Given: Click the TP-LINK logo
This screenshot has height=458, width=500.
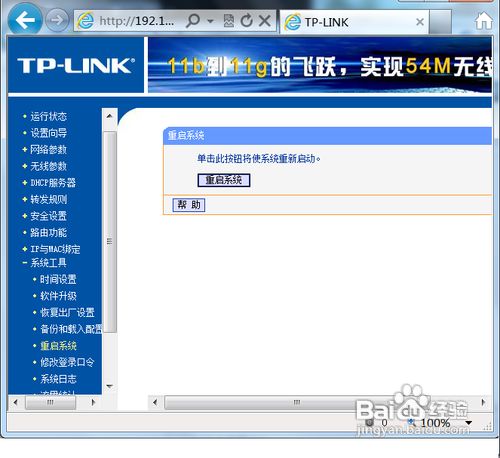Looking at the screenshot, I should pyautogui.click(x=76, y=65).
